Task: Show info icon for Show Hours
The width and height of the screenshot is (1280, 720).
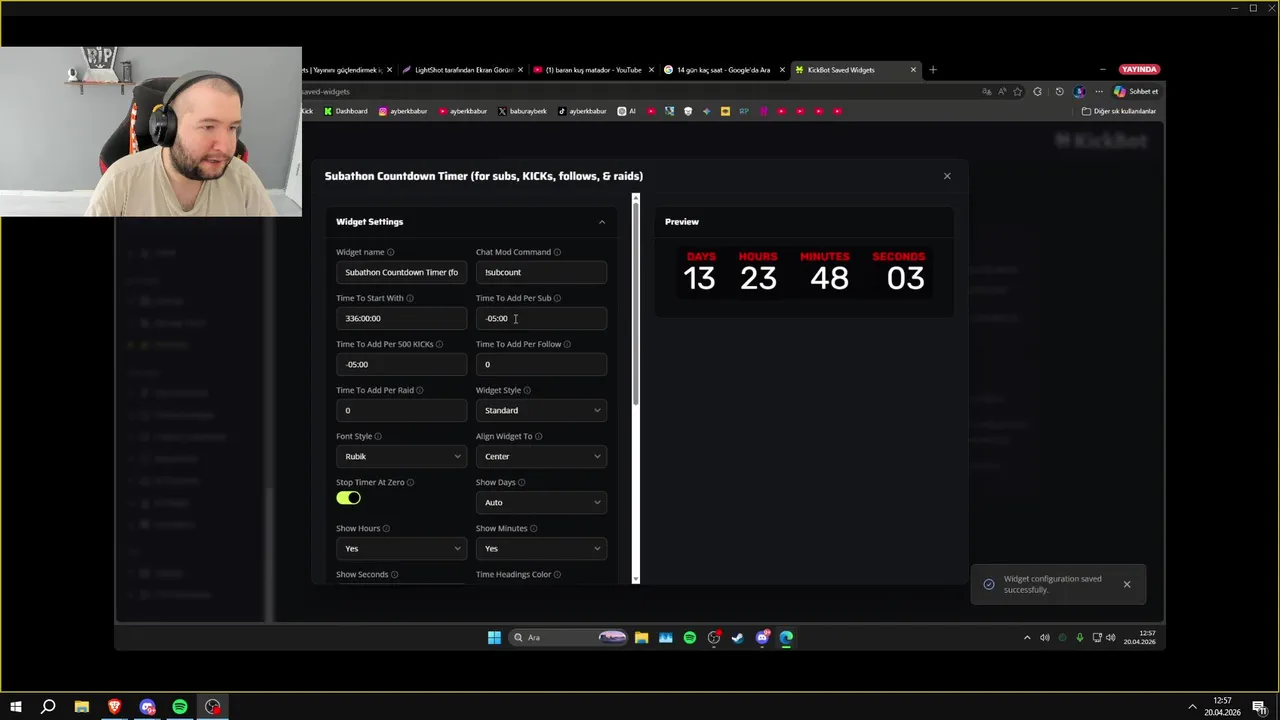Action: tap(386, 528)
